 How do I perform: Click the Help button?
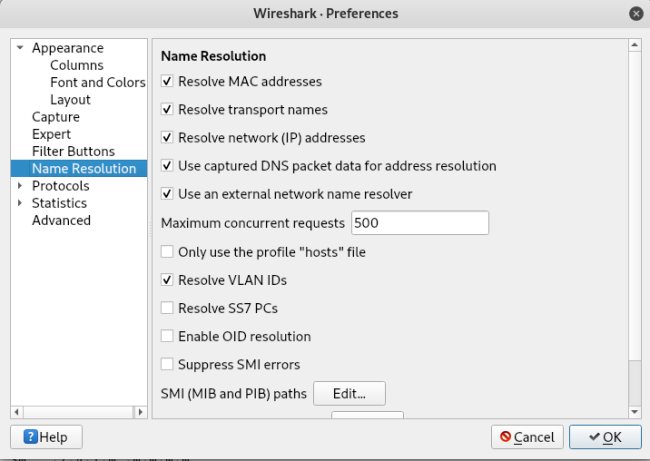45,437
